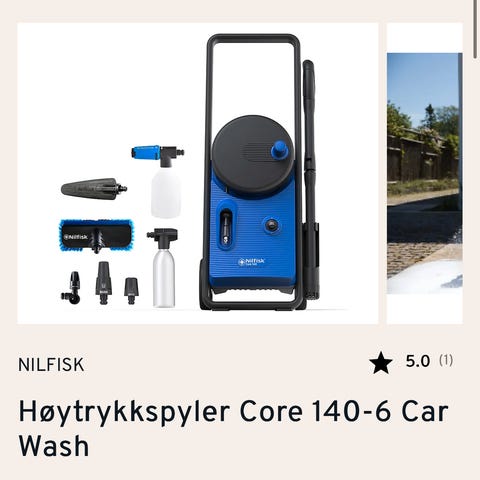This screenshot has width=480, height=480.
Task: Click the round black hose reel
Action: (x=253, y=154)
